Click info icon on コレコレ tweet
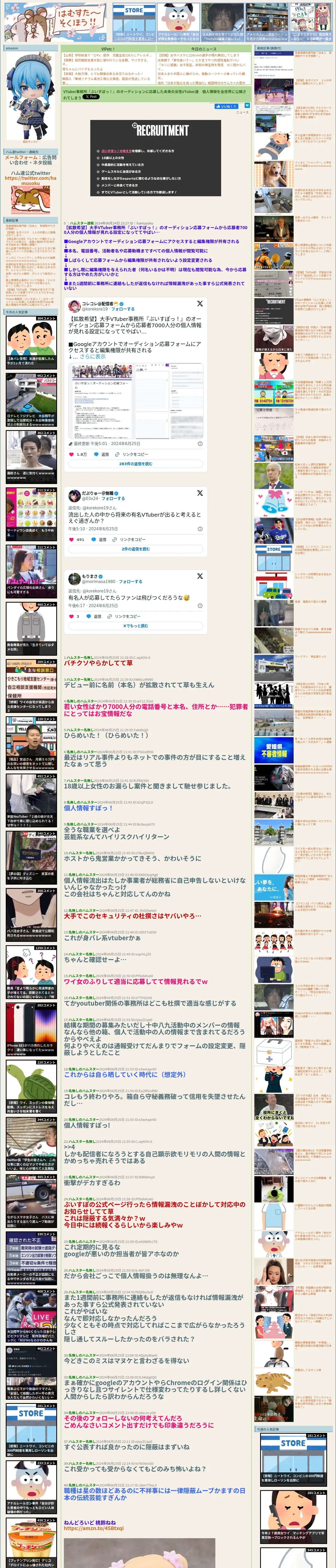Viewport: 336px width, 1568px height. point(199,444)
